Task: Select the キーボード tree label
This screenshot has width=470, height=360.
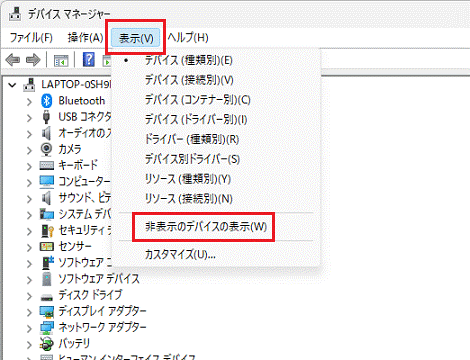Action: tap(78, 166)
